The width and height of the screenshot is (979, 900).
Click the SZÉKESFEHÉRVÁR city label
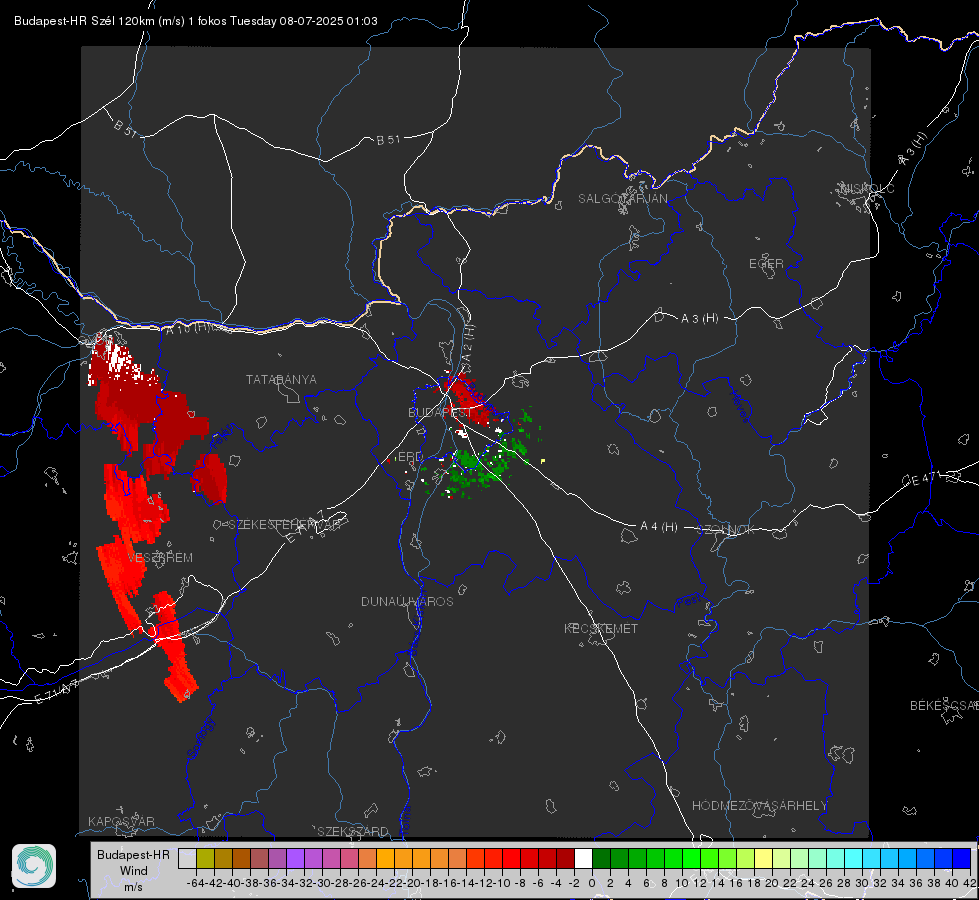(x=285, y=525)
